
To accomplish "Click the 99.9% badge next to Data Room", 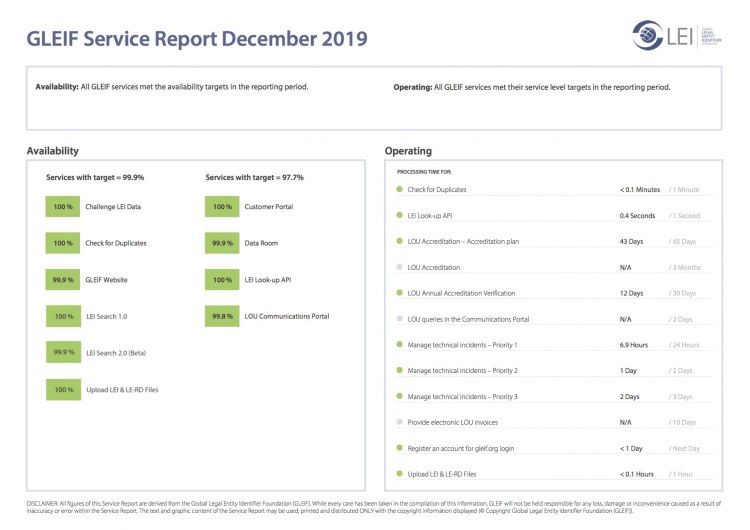I will pyautogui.click(x=222, y=243).
